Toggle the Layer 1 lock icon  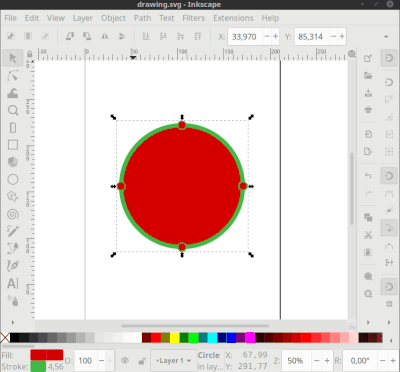tap(142, 361)
